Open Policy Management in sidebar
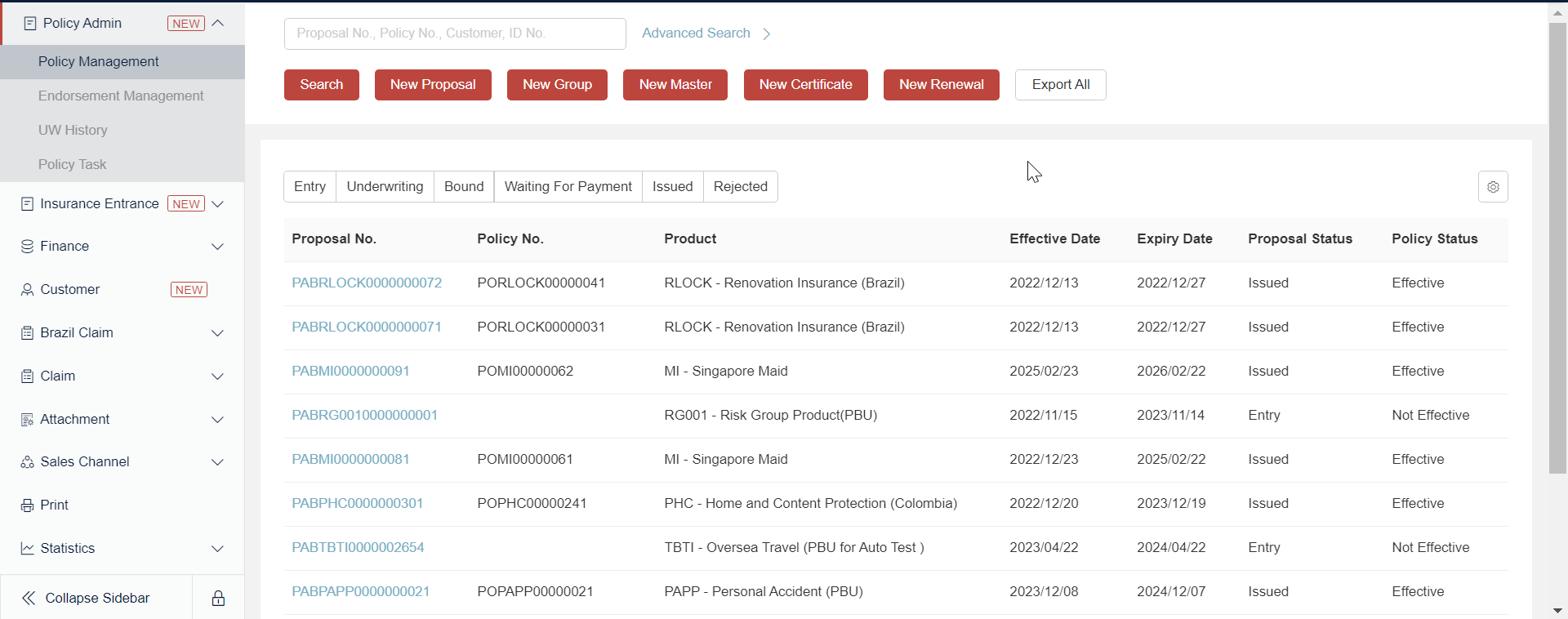1568x619 pixels. coord(122,61)
